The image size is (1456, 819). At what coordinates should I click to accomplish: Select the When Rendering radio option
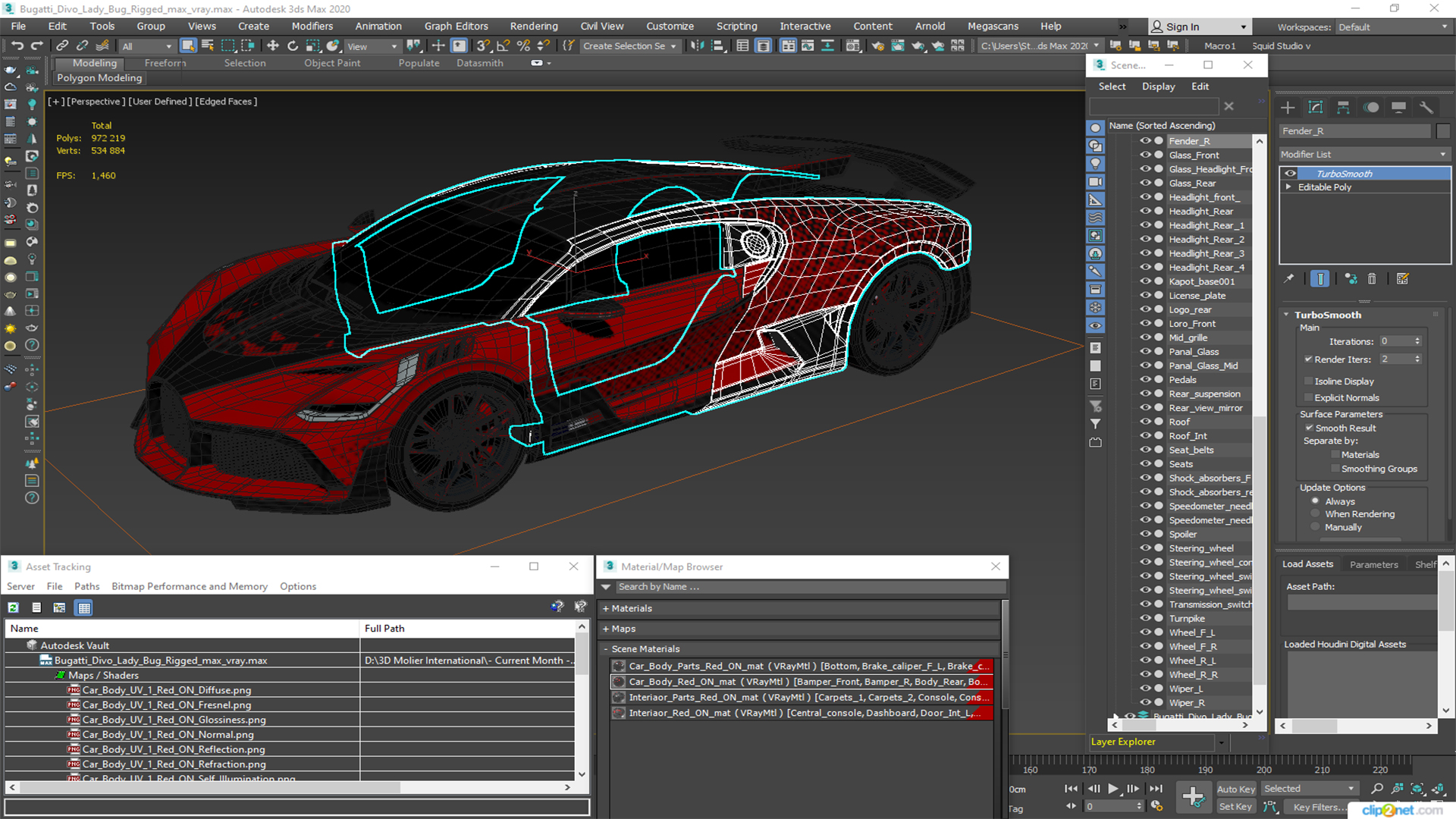pos(1315,514)
